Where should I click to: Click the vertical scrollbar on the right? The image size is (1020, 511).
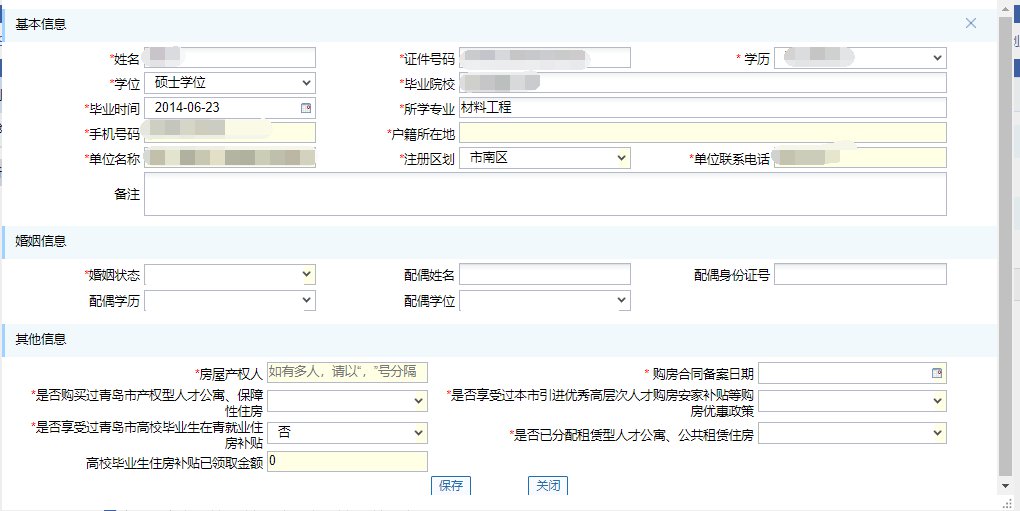click(x=1008, y=250)
